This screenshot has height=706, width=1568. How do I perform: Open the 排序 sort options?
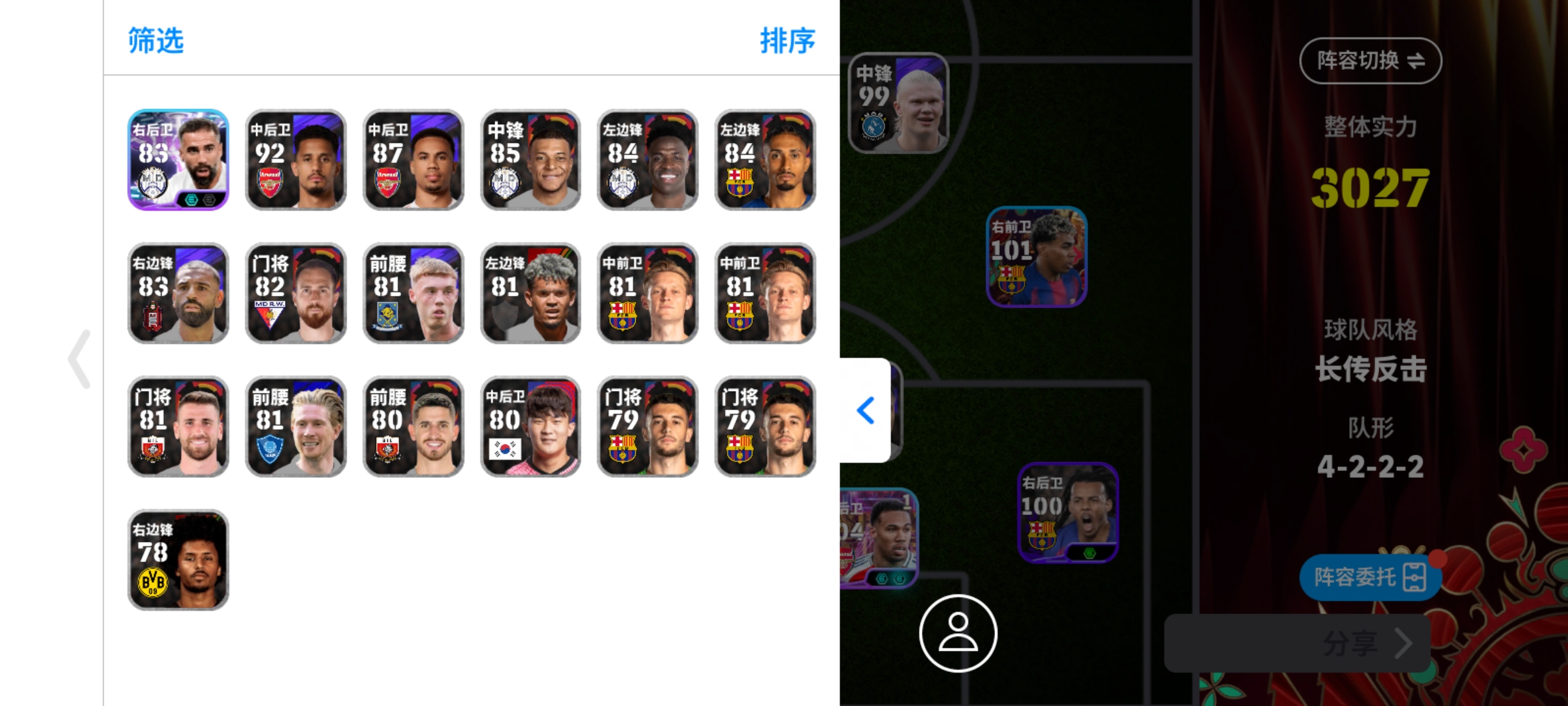[787, 41]
